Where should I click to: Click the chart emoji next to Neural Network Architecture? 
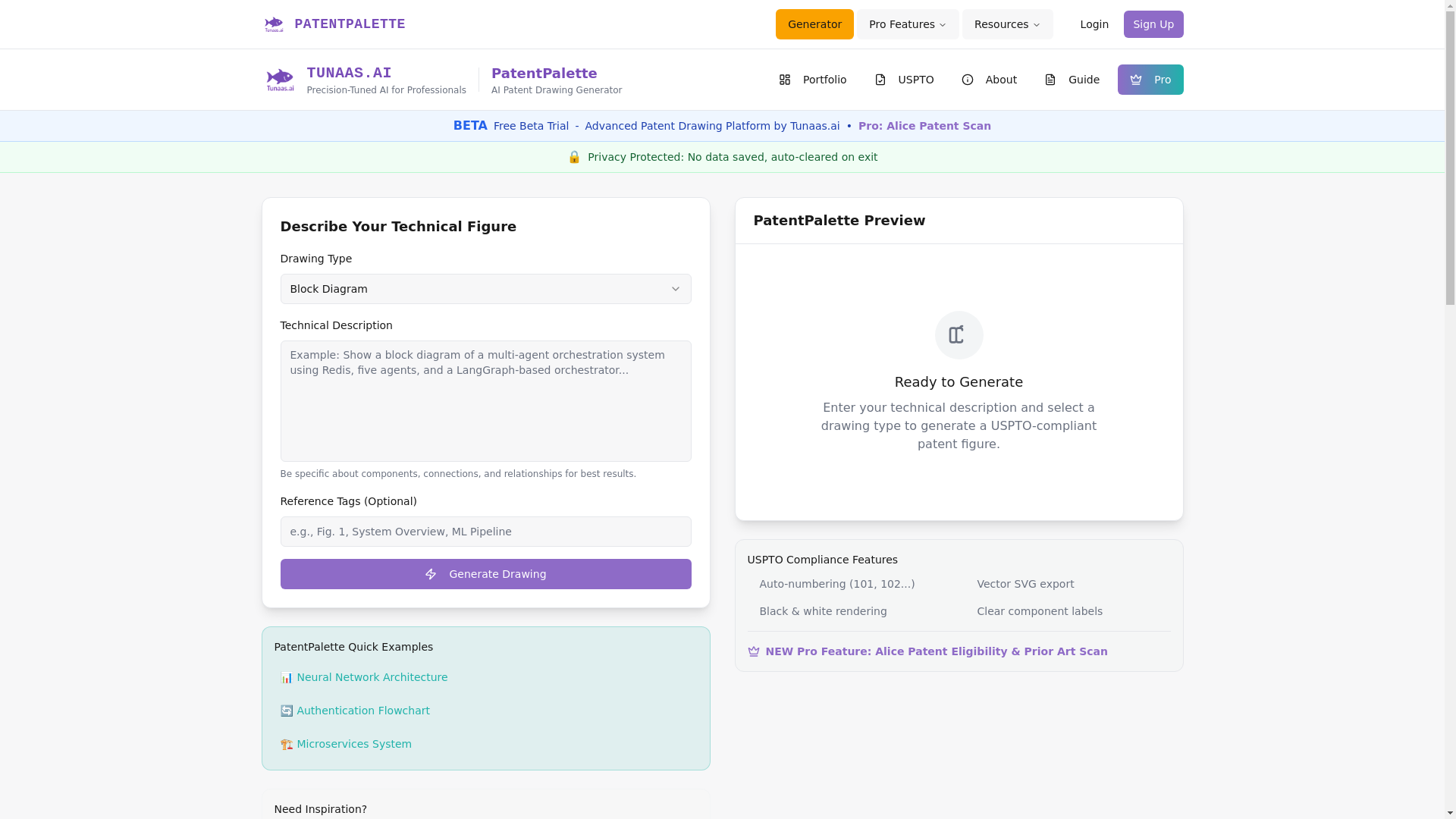tap(287, 677)
